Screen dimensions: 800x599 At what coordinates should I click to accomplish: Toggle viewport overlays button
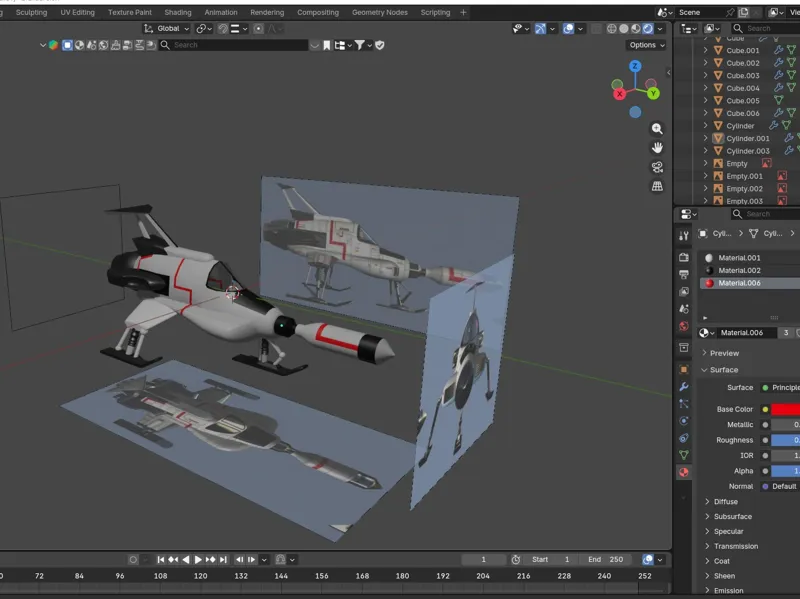tap(568, 29)
